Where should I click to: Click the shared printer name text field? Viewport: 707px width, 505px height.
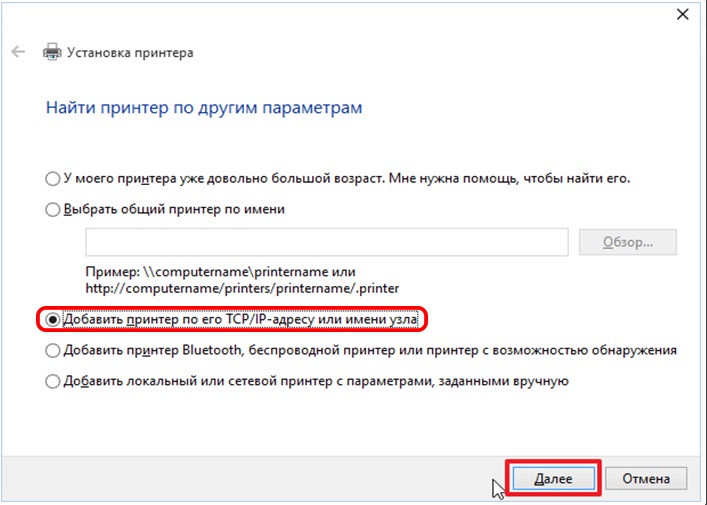pos(326,242)
